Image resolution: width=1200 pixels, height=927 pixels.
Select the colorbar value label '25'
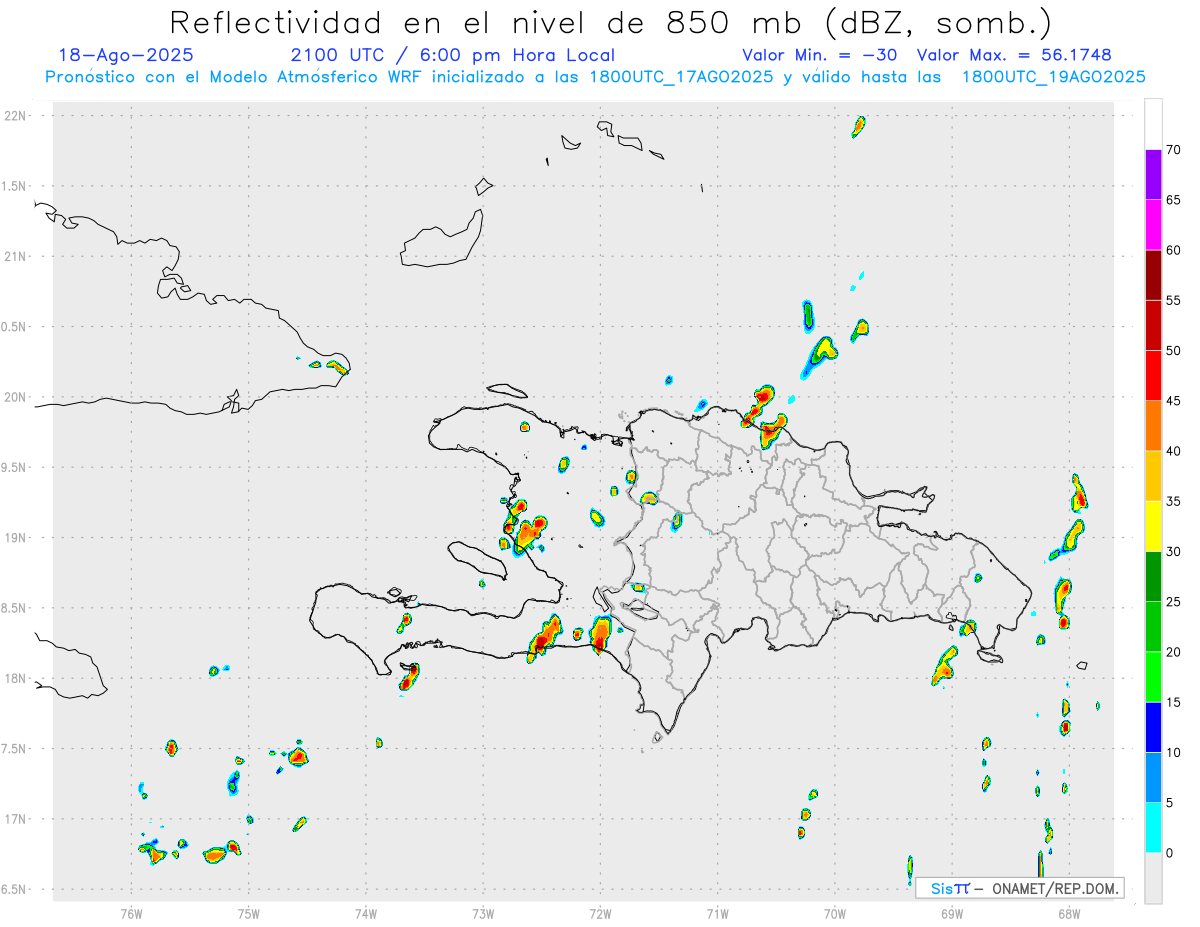1174,602
